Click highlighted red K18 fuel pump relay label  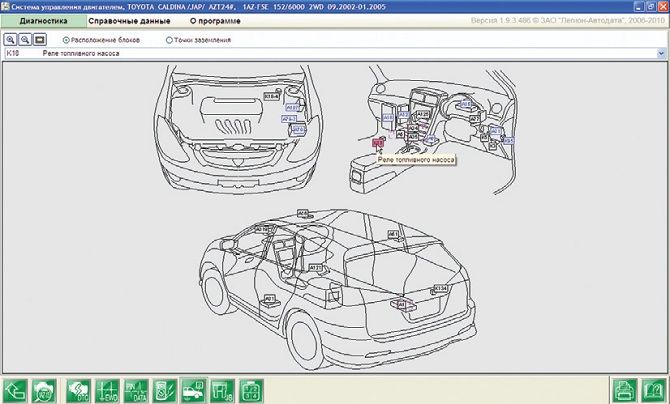click(378, 143)
